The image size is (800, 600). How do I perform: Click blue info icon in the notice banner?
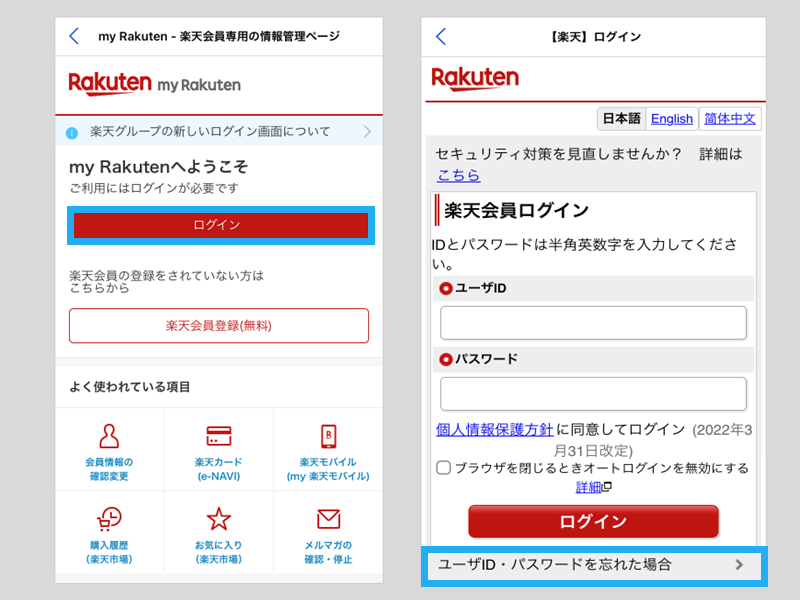point(72,133)
